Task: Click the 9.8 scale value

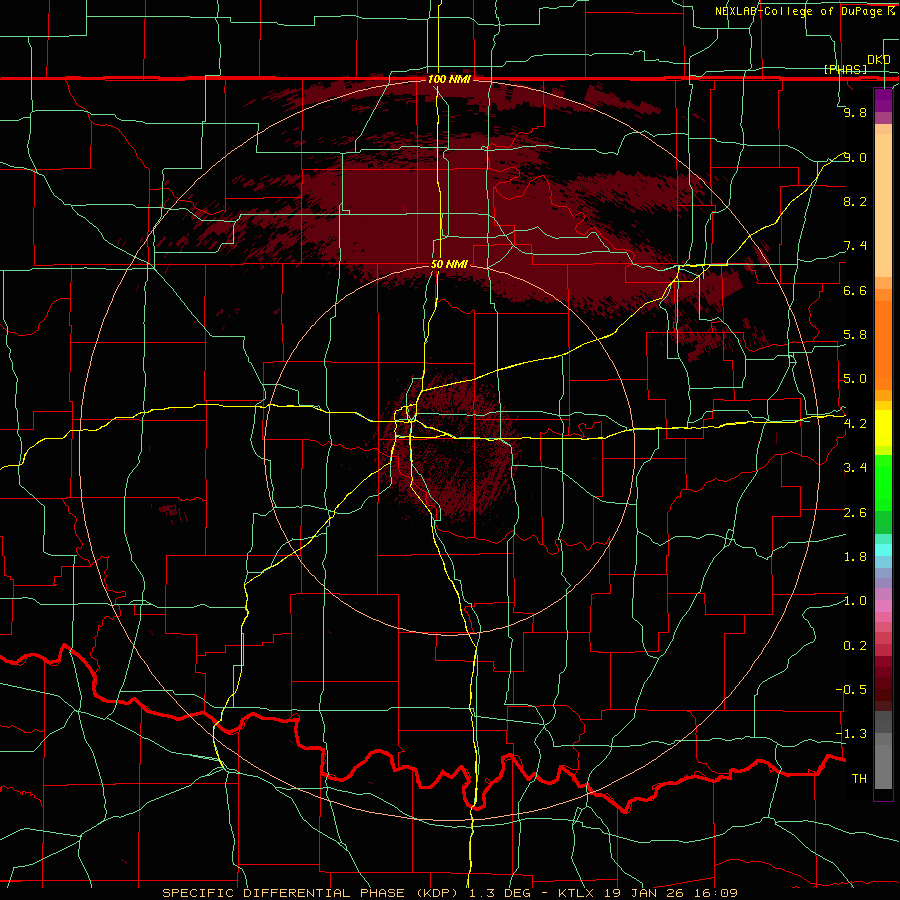Action: point(855,113)
